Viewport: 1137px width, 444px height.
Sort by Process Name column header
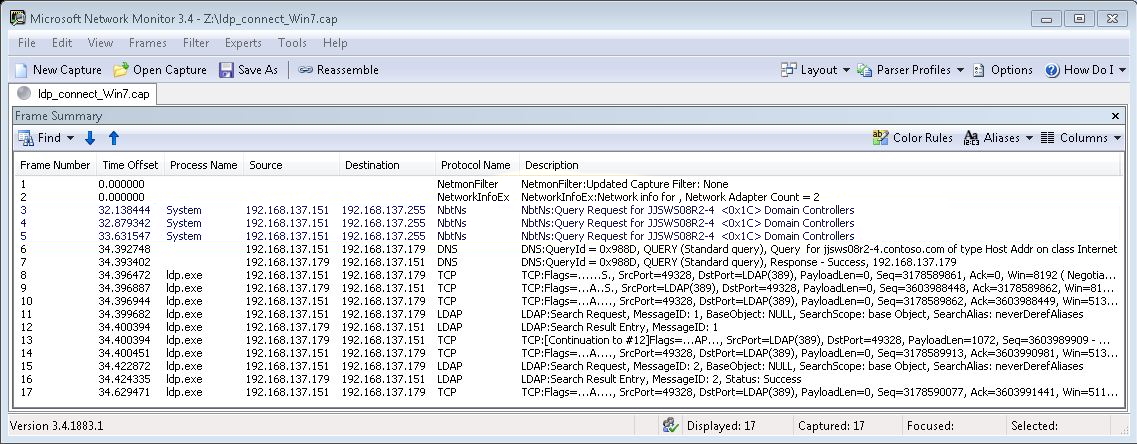pyautogui.click(x=204, y=165)
